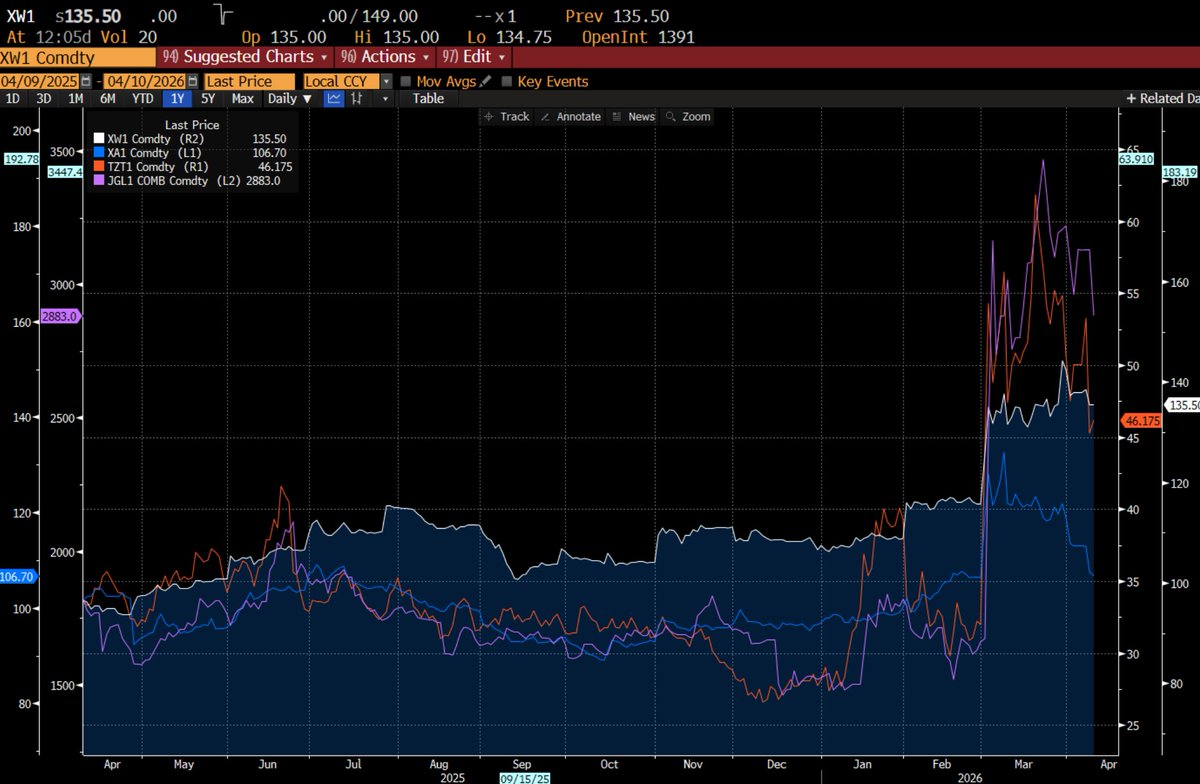Click the blue 106.70 axis price tag
The height and width of the screenshot is (784, 1200).
pyautogui.click(x=20, y=576)
